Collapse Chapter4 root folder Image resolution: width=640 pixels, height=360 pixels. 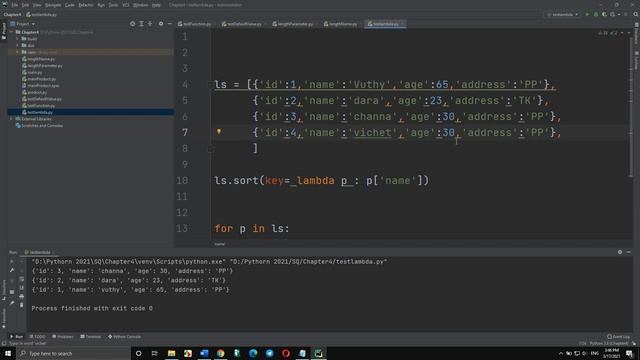pos(12,32)
